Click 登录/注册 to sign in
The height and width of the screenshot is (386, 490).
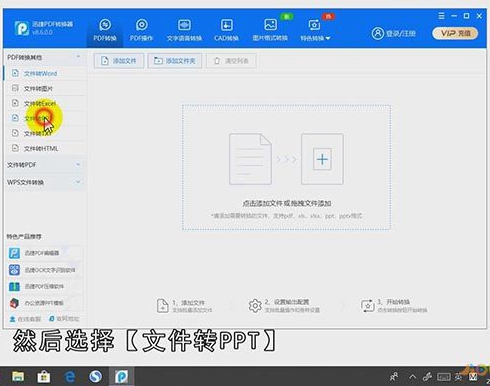[x=394, y=33]
